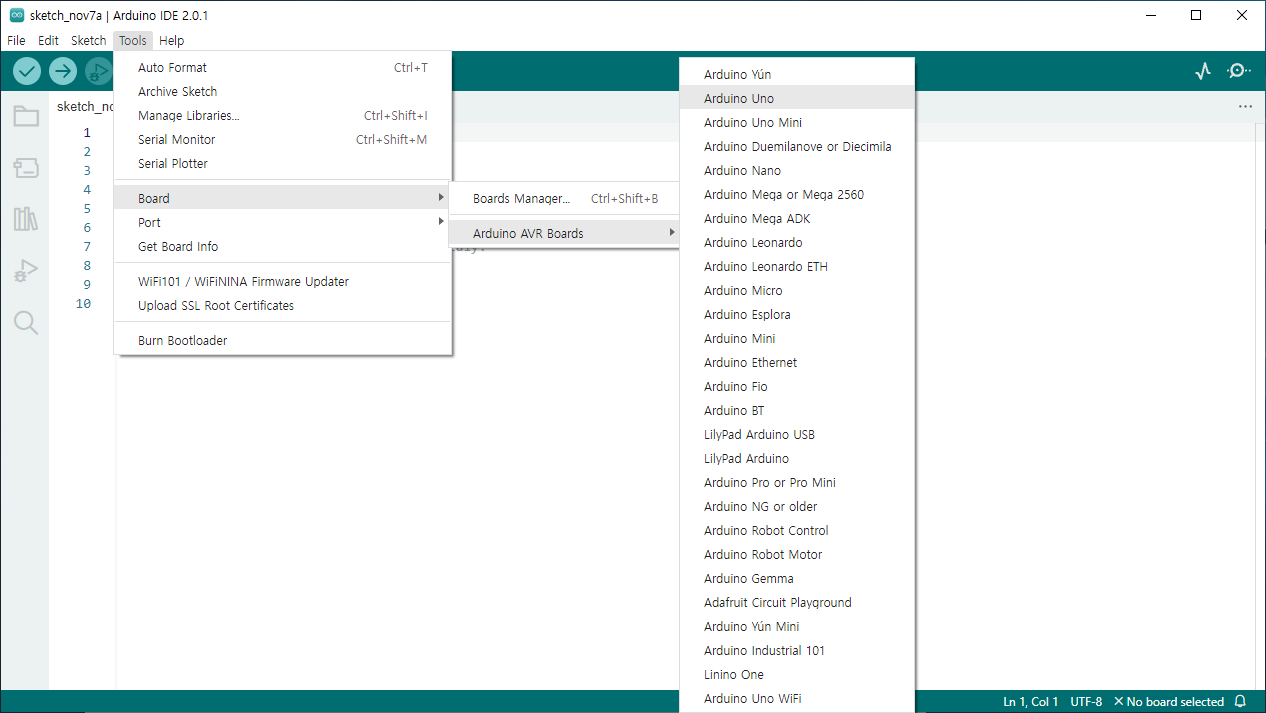Open WiFi101 / WiFiNINA Firmware Updater
The height and width of the screenshot is (713, 1266).
click(283, 282)
